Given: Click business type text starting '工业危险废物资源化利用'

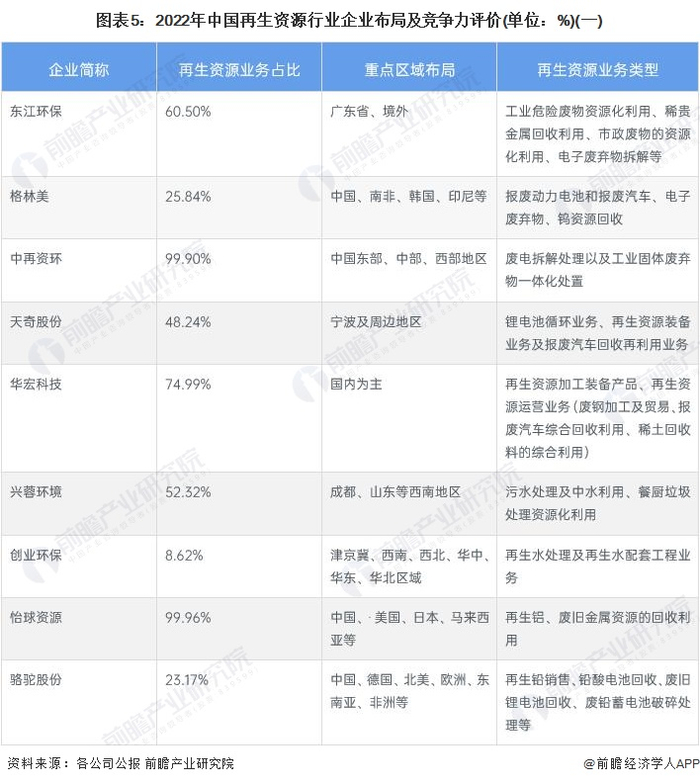Looking at the screenshot, I should (598, 134).
